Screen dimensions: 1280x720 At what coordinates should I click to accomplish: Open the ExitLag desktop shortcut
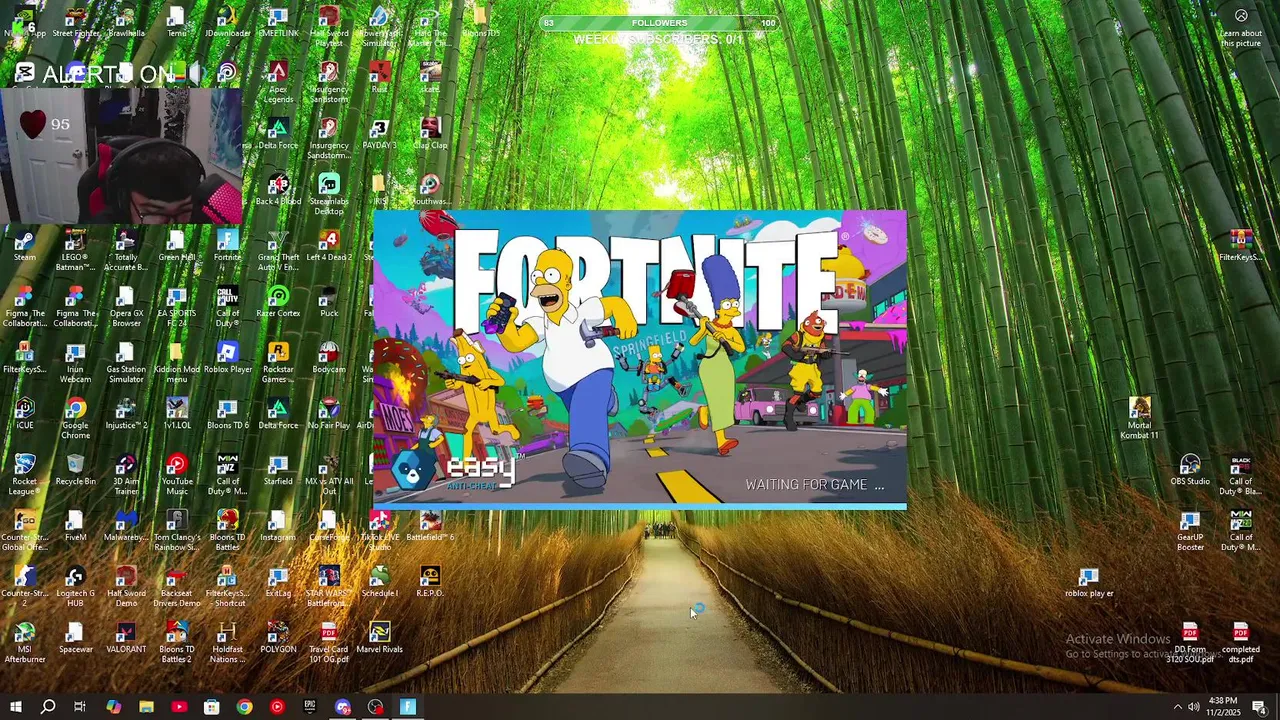click(x=278, y=583)
